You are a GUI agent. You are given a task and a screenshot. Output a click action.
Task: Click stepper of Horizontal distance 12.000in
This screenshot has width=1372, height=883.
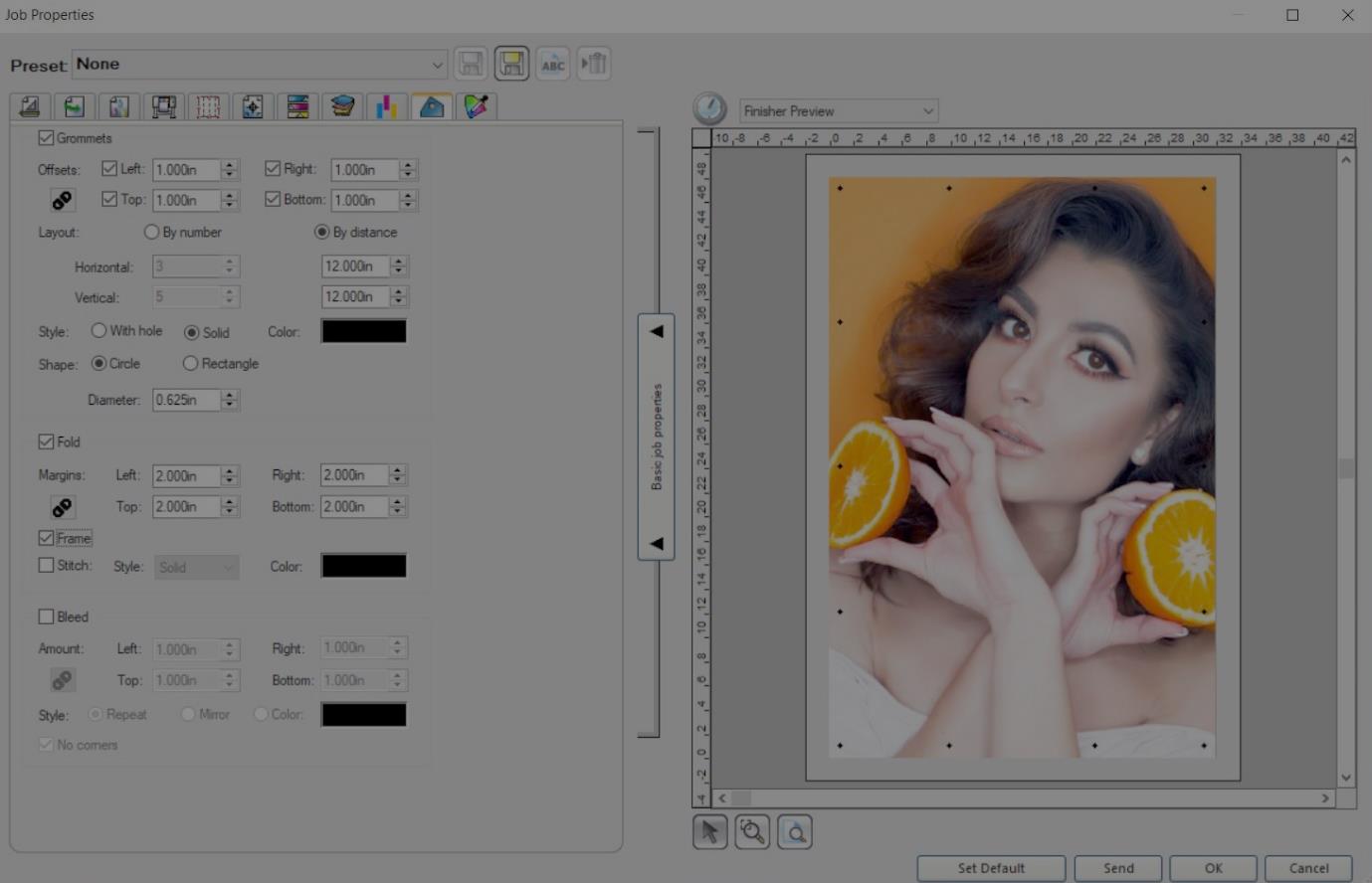[399, 266]
